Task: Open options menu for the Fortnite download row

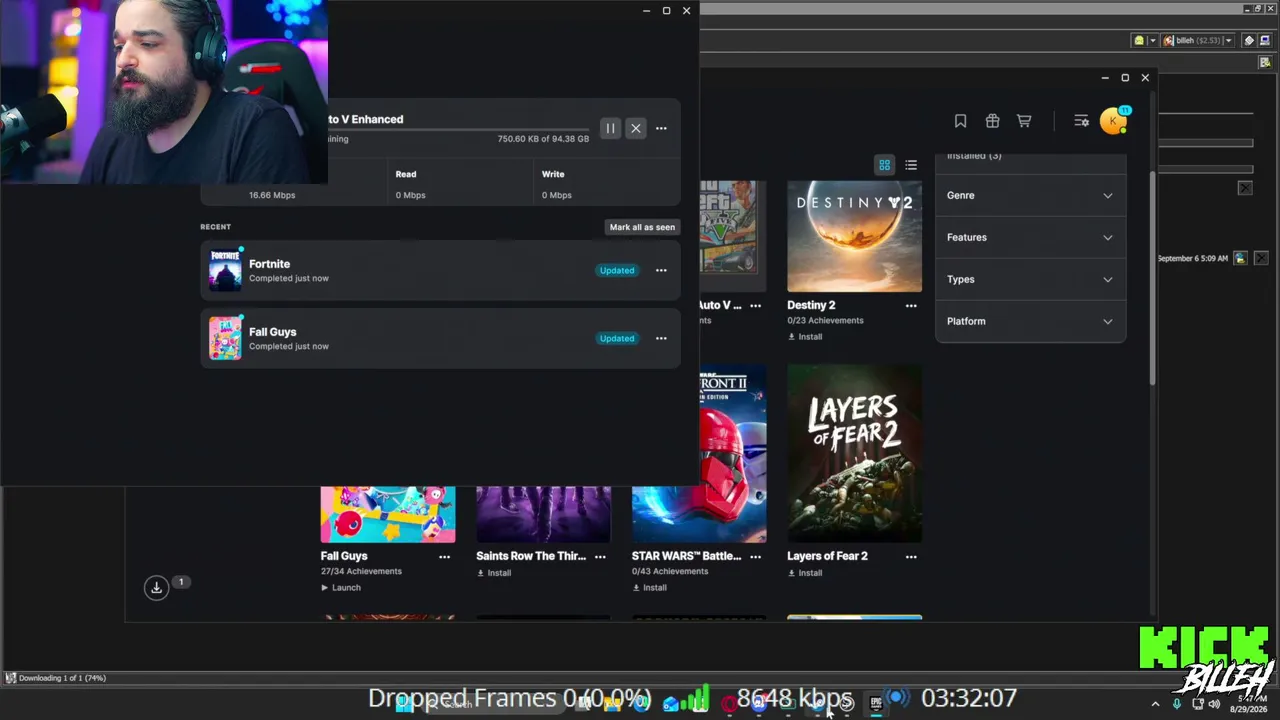Action: (x=661, y=270)
